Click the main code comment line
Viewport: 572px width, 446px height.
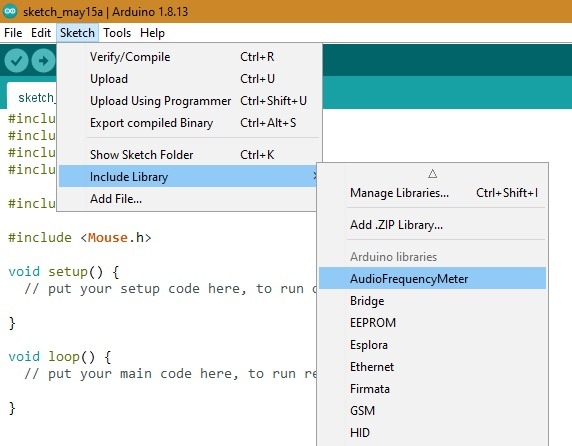[170, 374]
